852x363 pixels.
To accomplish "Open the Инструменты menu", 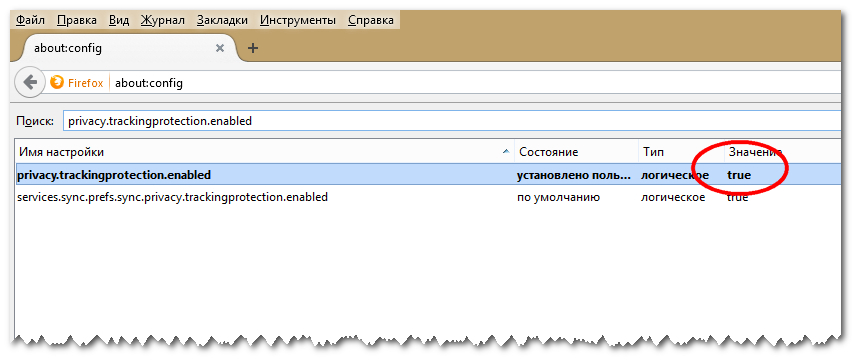I will pos(298,21).
